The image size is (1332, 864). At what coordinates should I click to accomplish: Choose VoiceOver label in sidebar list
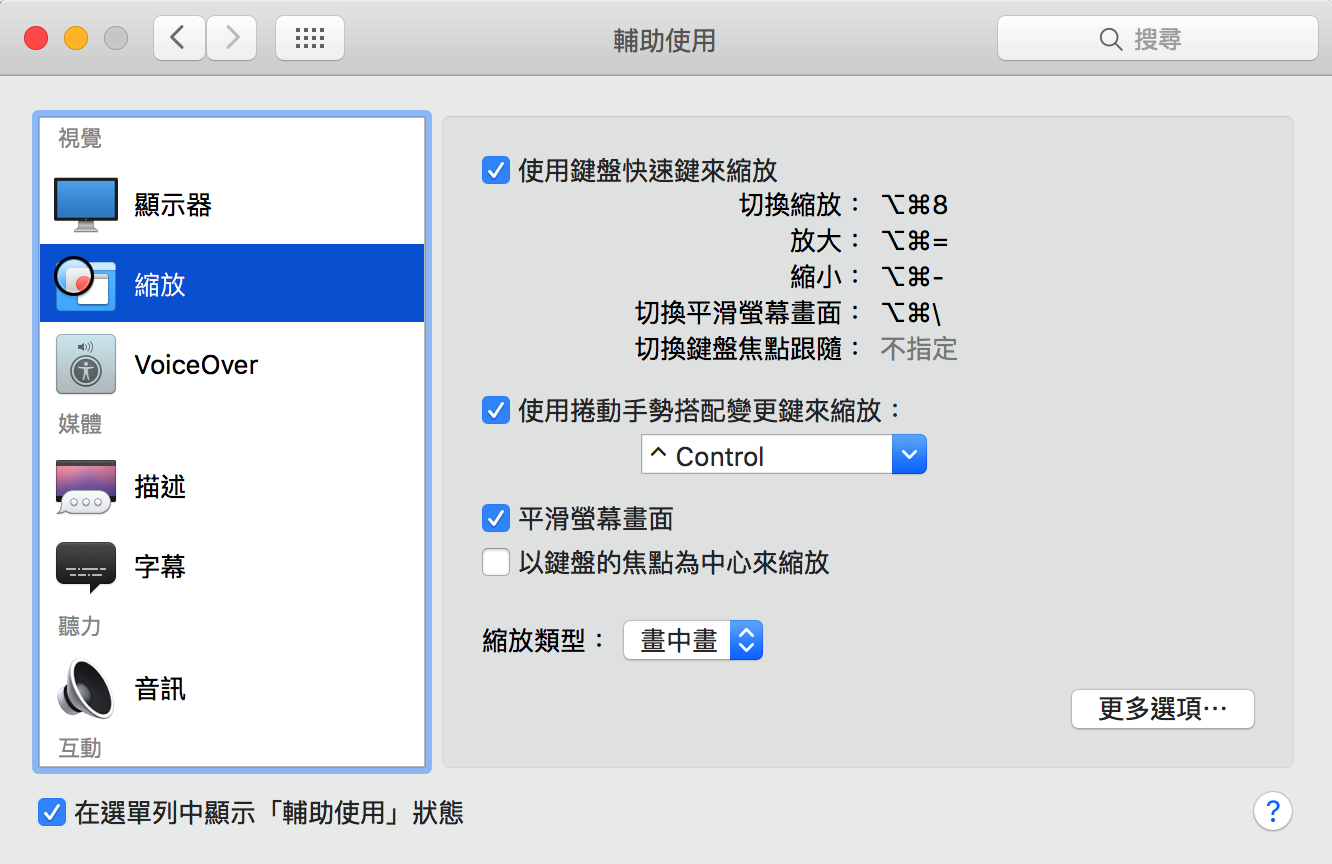pos(196,365)
